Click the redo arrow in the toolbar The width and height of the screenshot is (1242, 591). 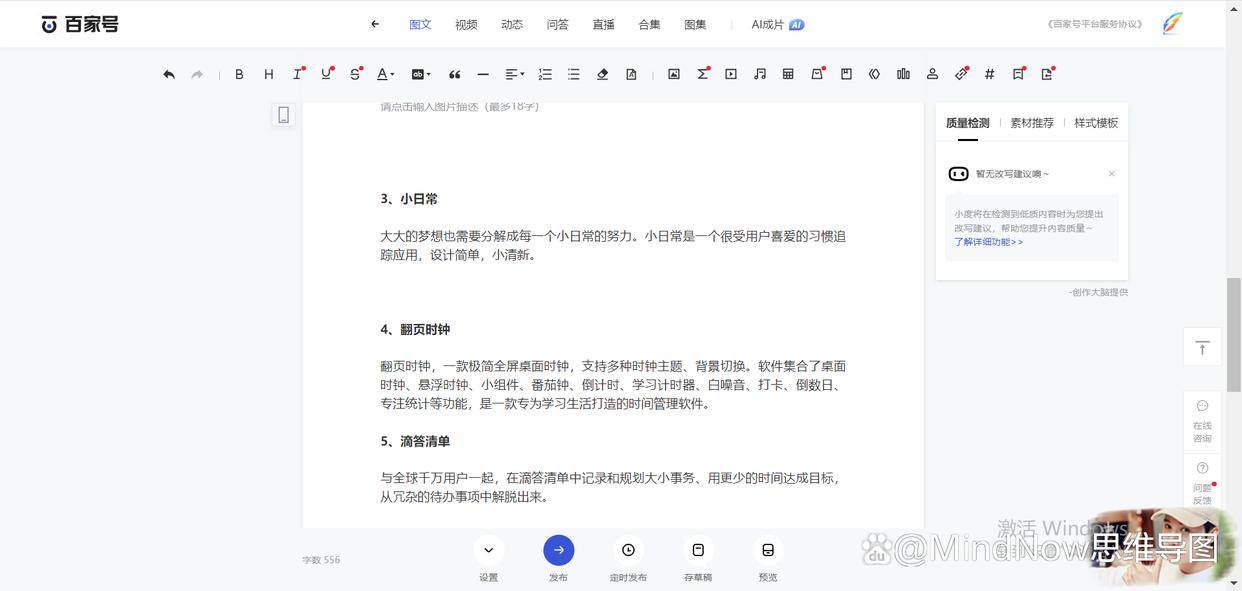point(197,74)
